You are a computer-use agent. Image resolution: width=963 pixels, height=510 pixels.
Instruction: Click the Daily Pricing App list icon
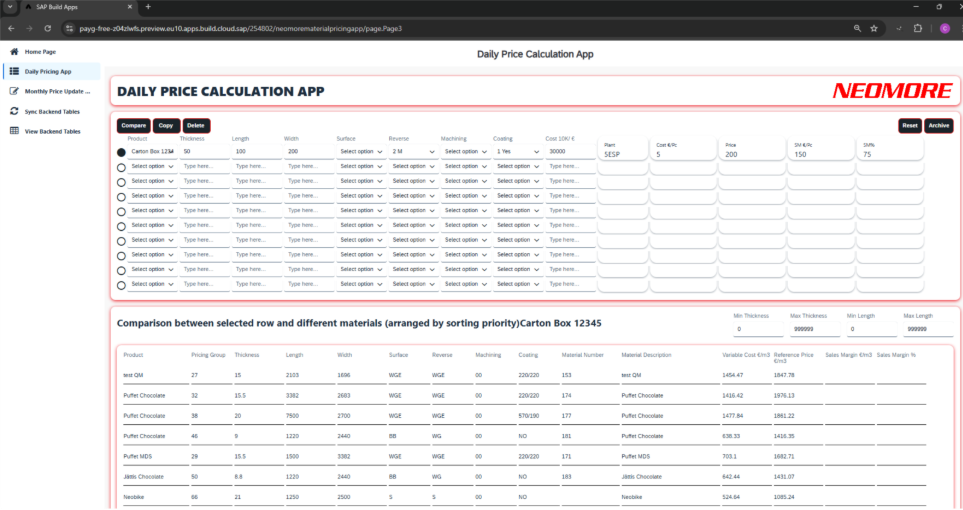pyautogui.click(x=14, y=71)
